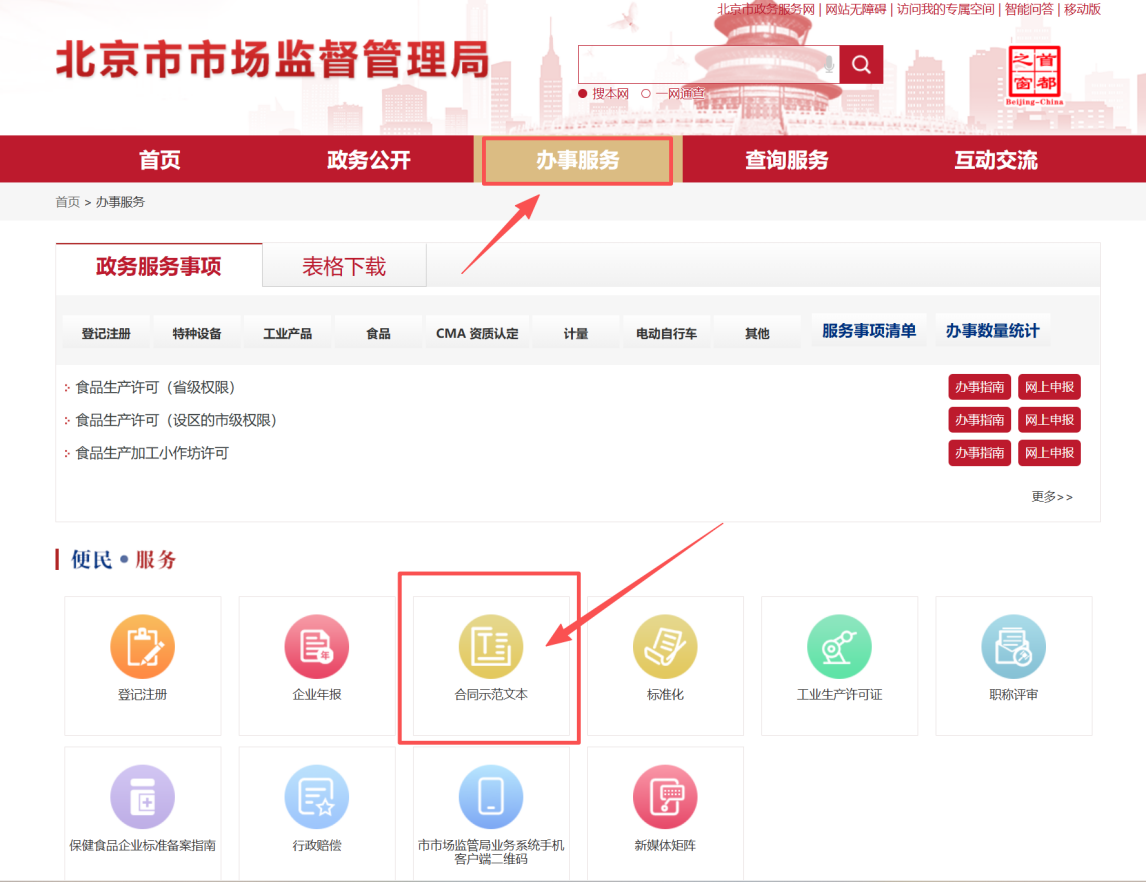Screen dimensions: 1146x882
Task: Click the 标准化 scroll icon
Action: [665, 647]
